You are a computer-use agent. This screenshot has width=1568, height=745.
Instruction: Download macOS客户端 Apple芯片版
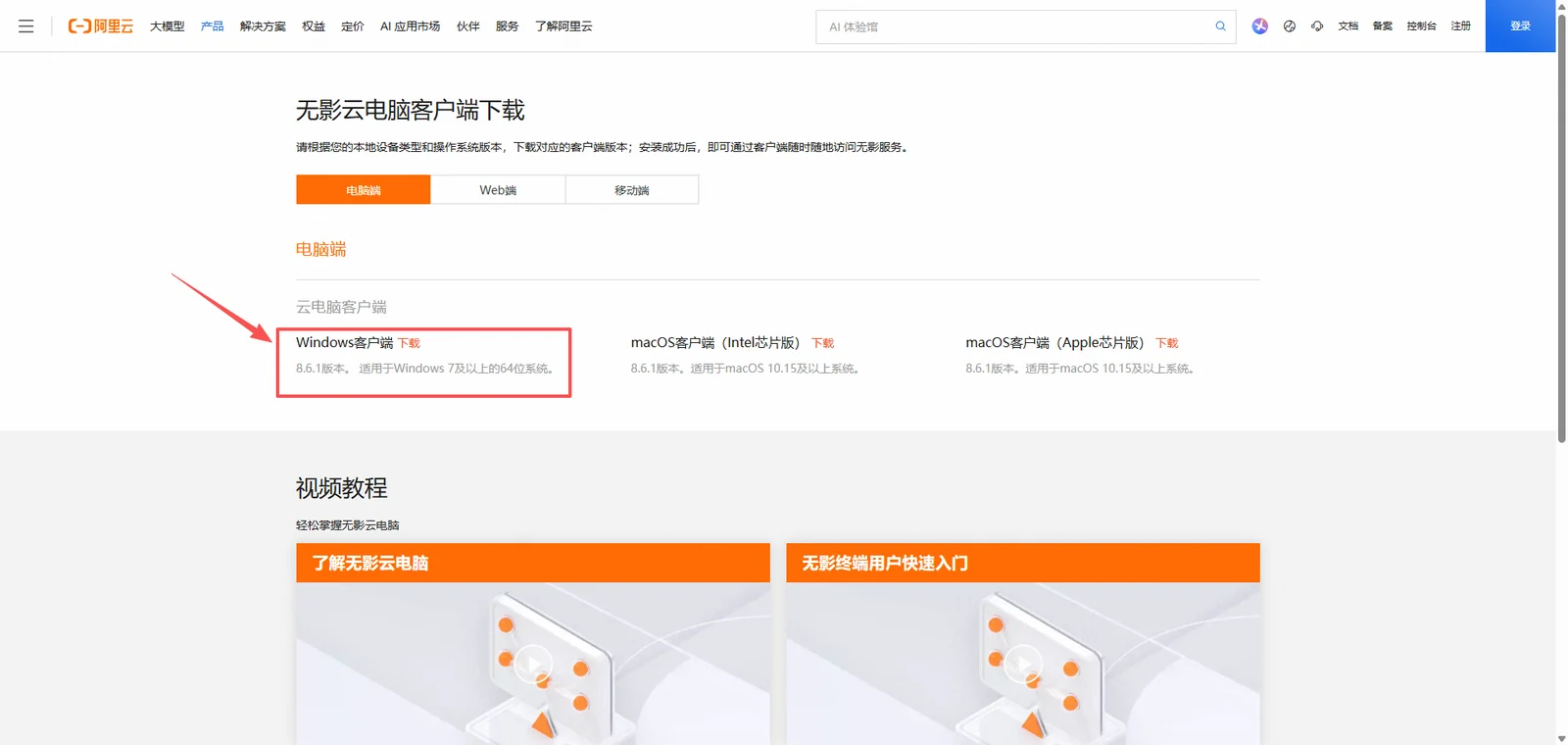[x=1167, y=343]
